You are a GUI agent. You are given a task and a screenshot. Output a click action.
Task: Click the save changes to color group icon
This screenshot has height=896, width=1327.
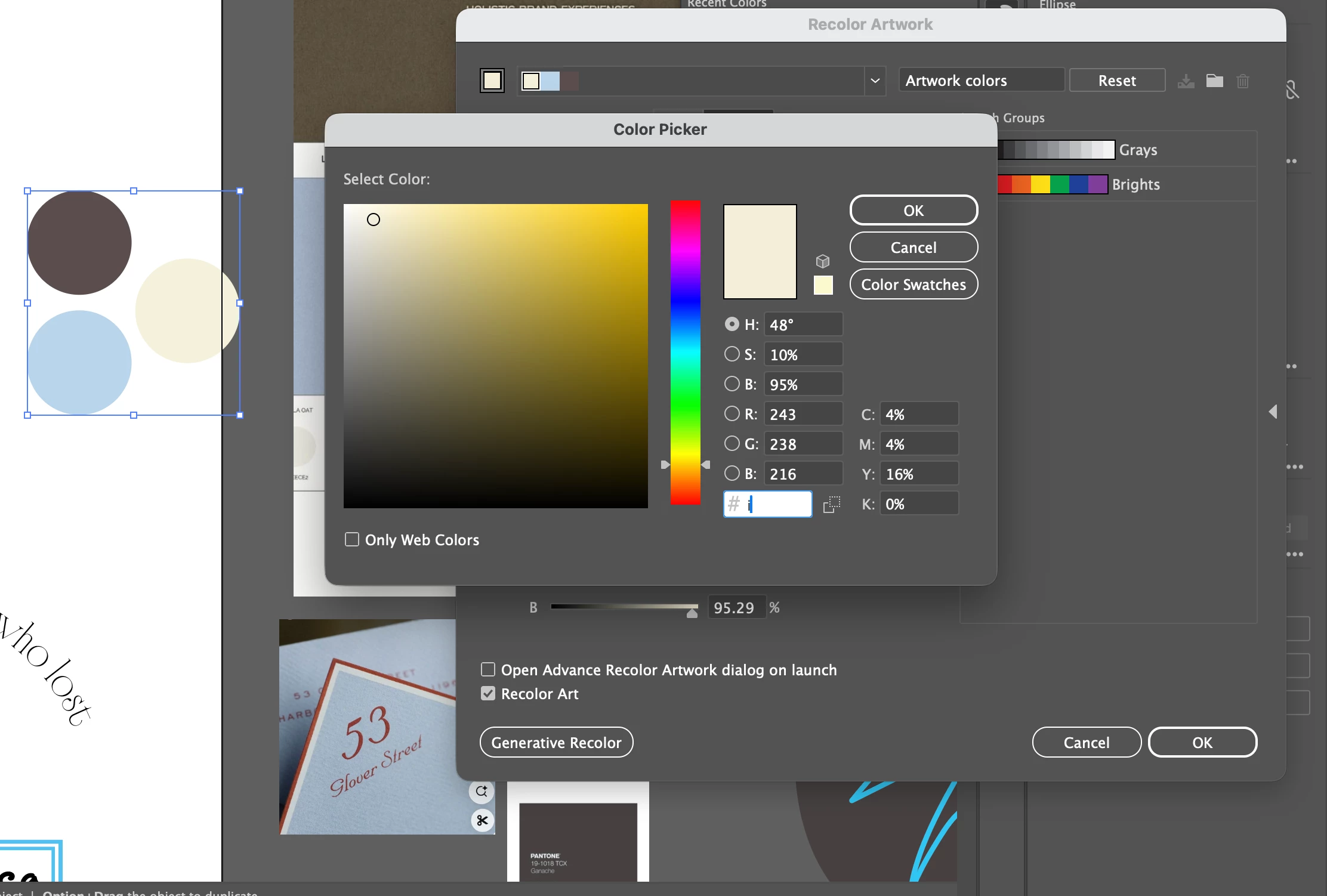point(1186,81)
